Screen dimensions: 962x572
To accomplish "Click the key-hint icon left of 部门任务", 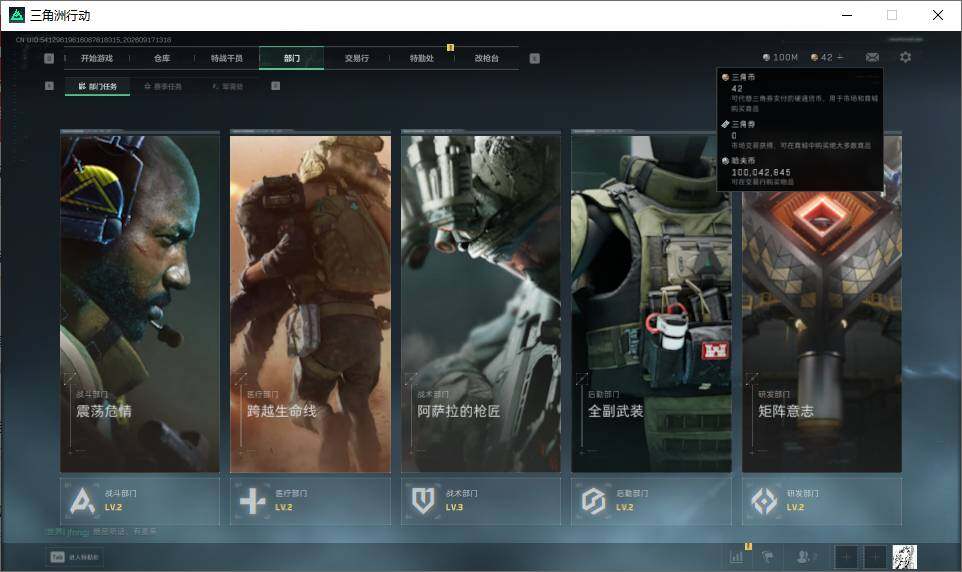I will (49, 86).
